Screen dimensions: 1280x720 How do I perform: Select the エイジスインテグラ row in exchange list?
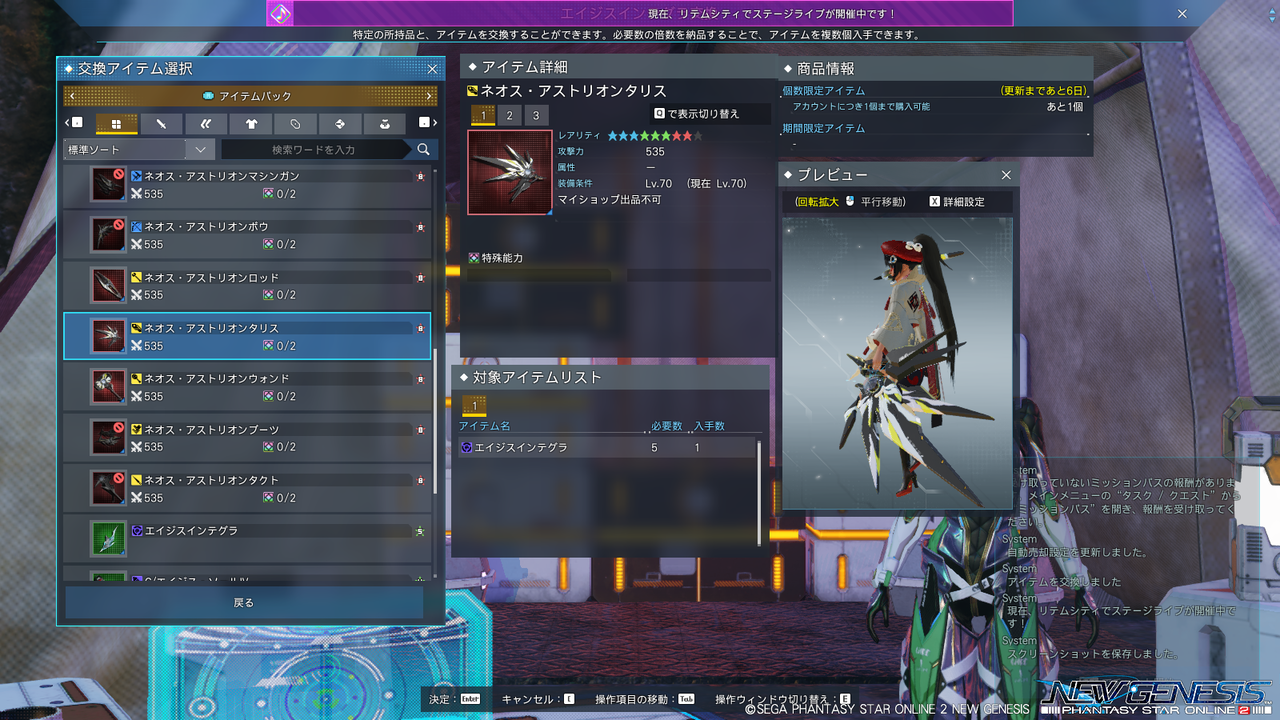pos(247,539)
